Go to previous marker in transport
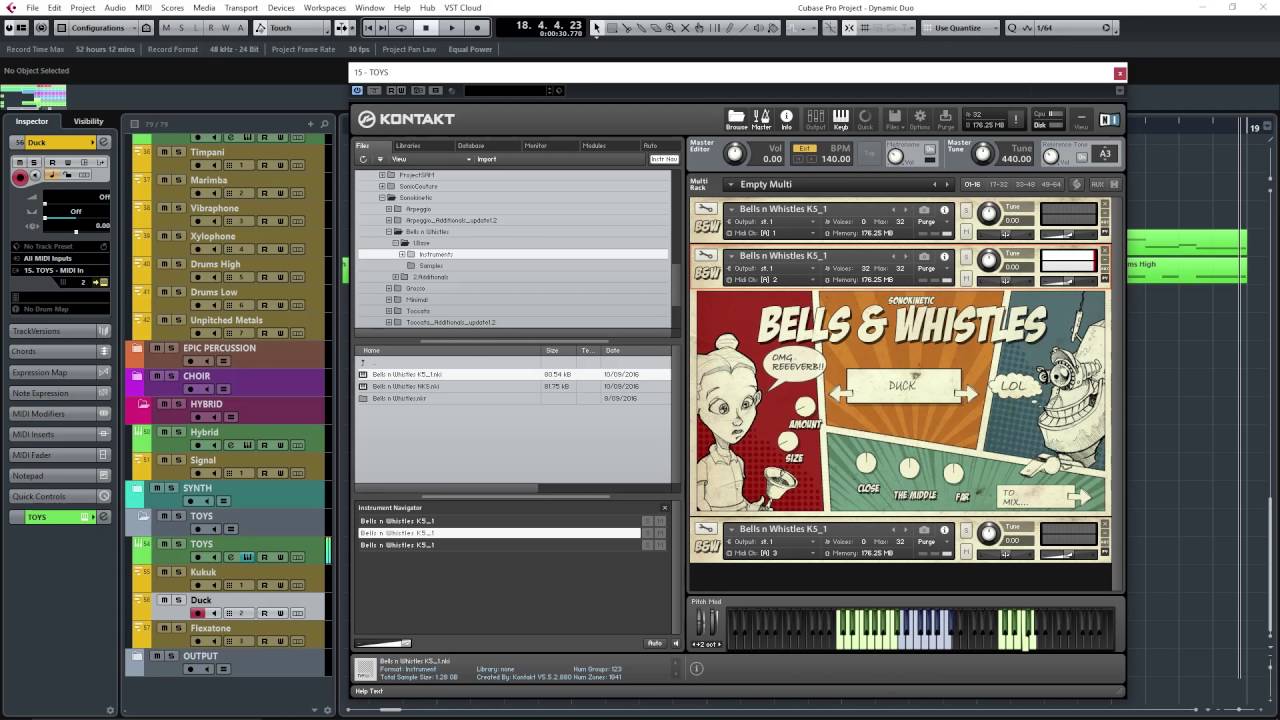The image size is (1280, 720). [370, 28]
